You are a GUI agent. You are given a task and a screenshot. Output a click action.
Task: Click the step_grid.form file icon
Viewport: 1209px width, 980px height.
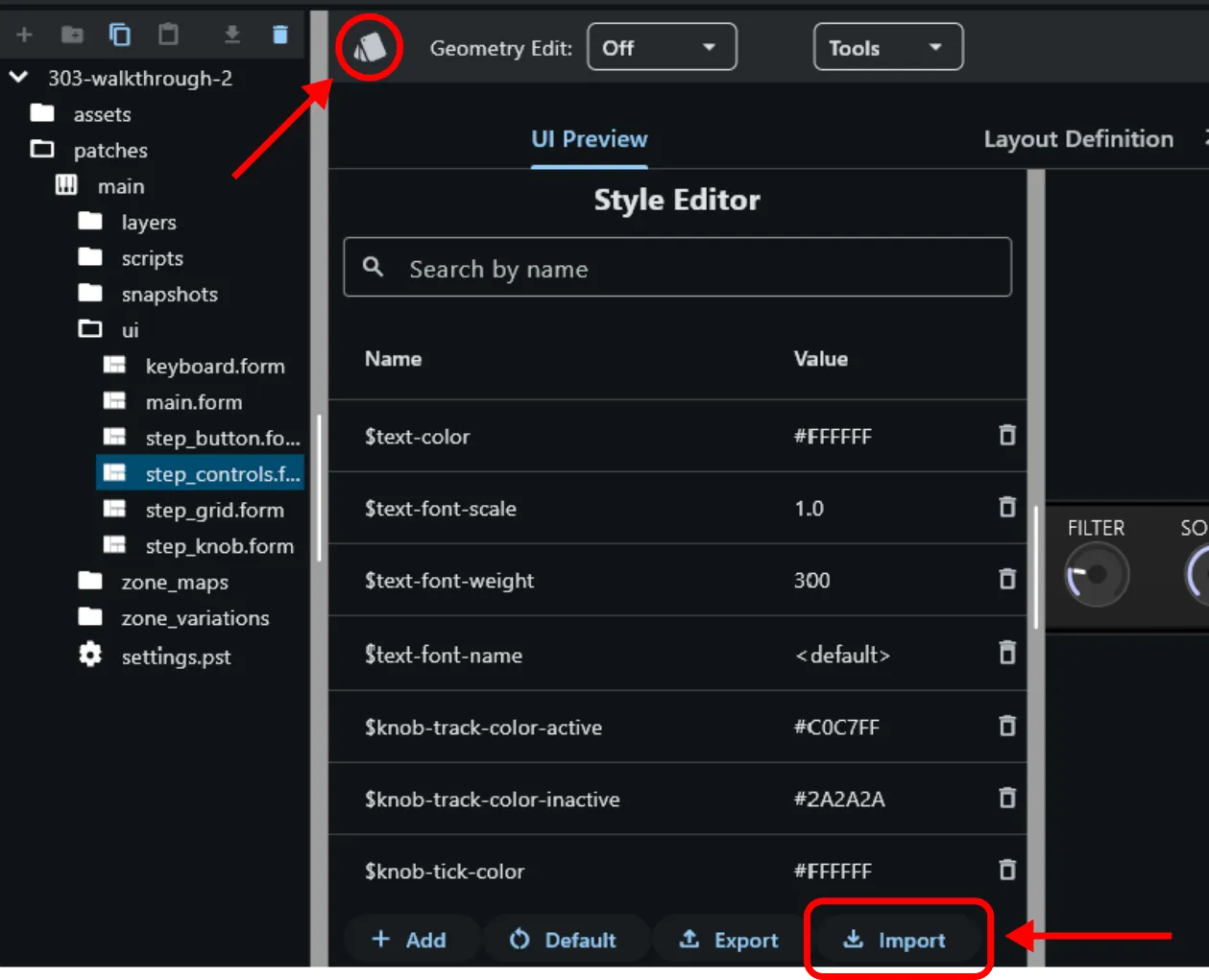(x=114, y=509)
